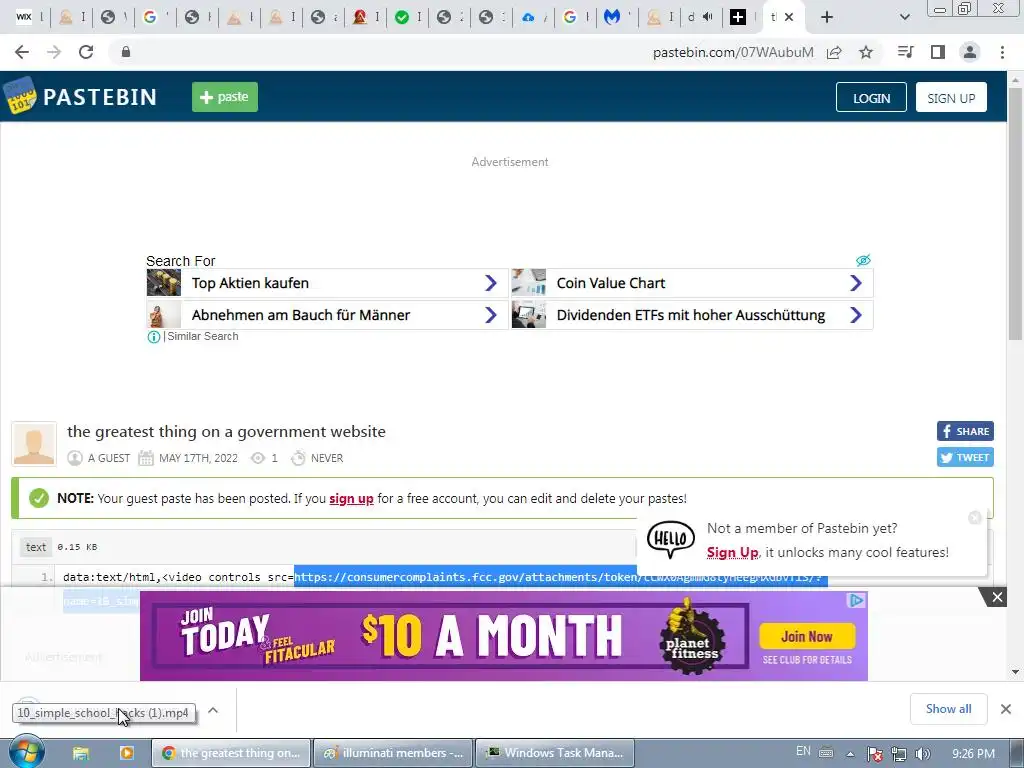Show hidden tray icons arrow

850,754
